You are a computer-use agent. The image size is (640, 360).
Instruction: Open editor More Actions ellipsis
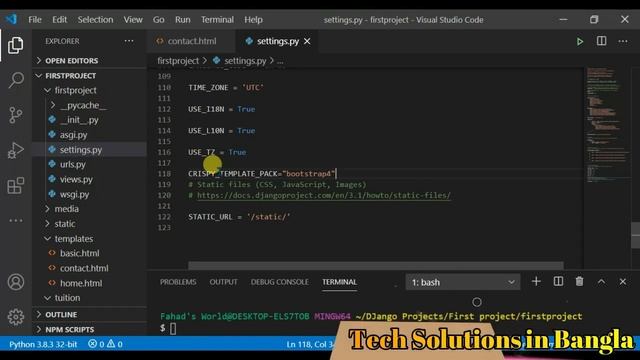[623, 41]
